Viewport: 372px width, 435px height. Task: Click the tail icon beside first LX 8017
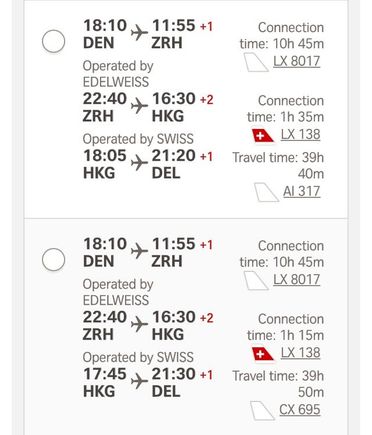[x=256, y=62]
